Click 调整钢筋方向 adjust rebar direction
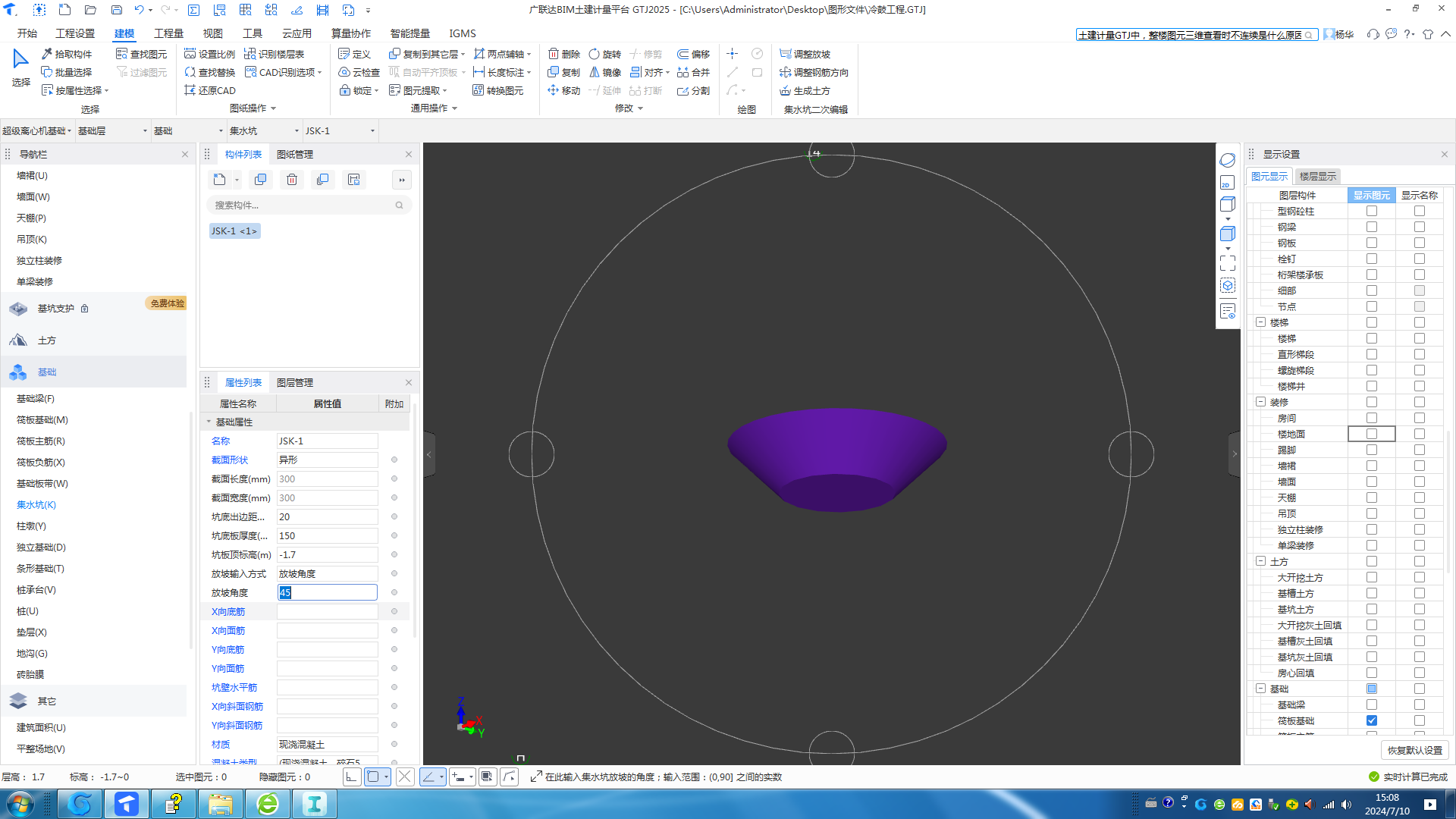Screen dimensions: 1456x819 [x=814, y=72]
